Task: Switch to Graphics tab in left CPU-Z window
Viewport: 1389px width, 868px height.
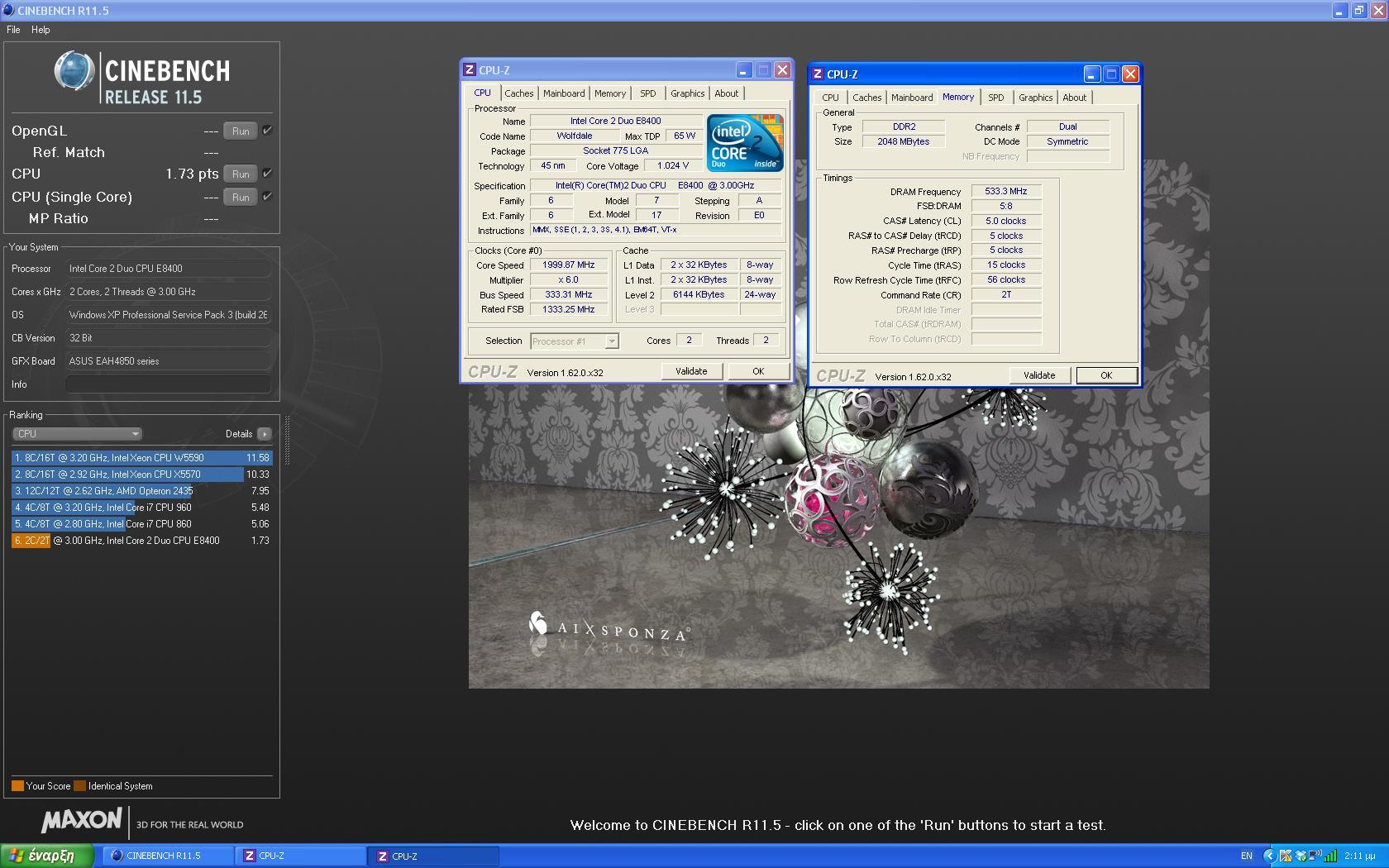Action: [x=688, y=93]
